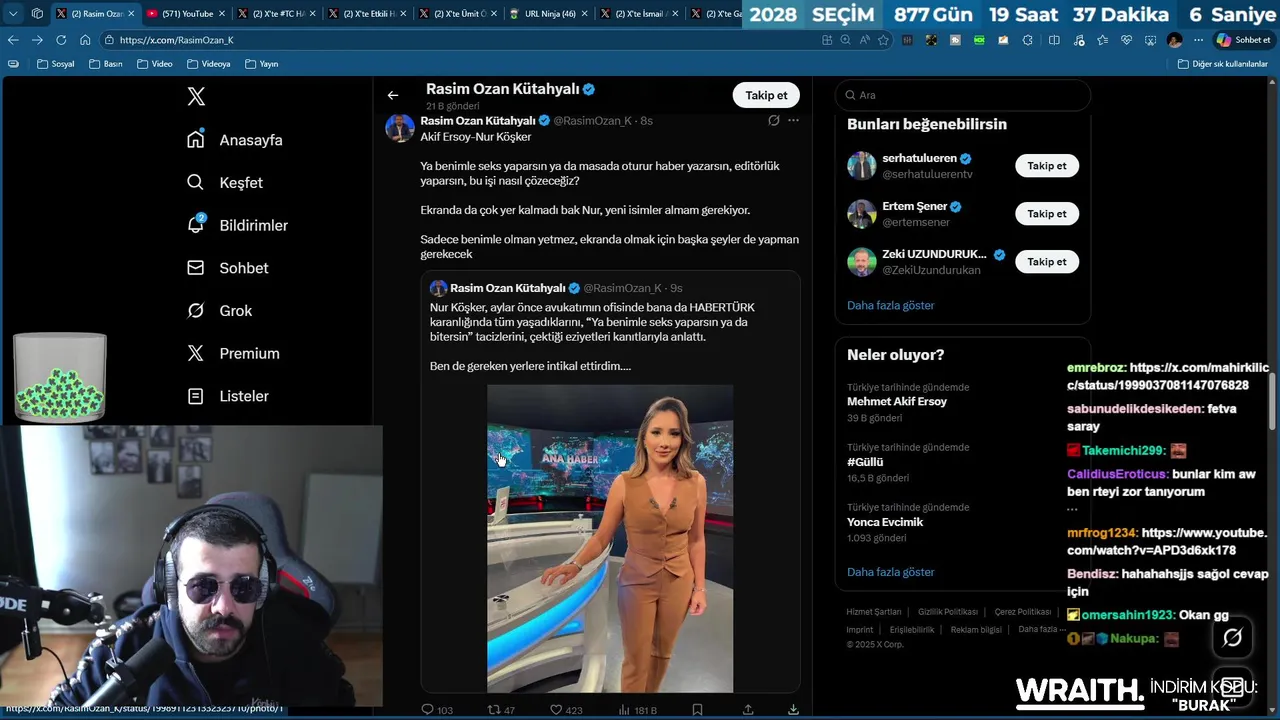Open the browser essentials heart icon

(1127, 40)
